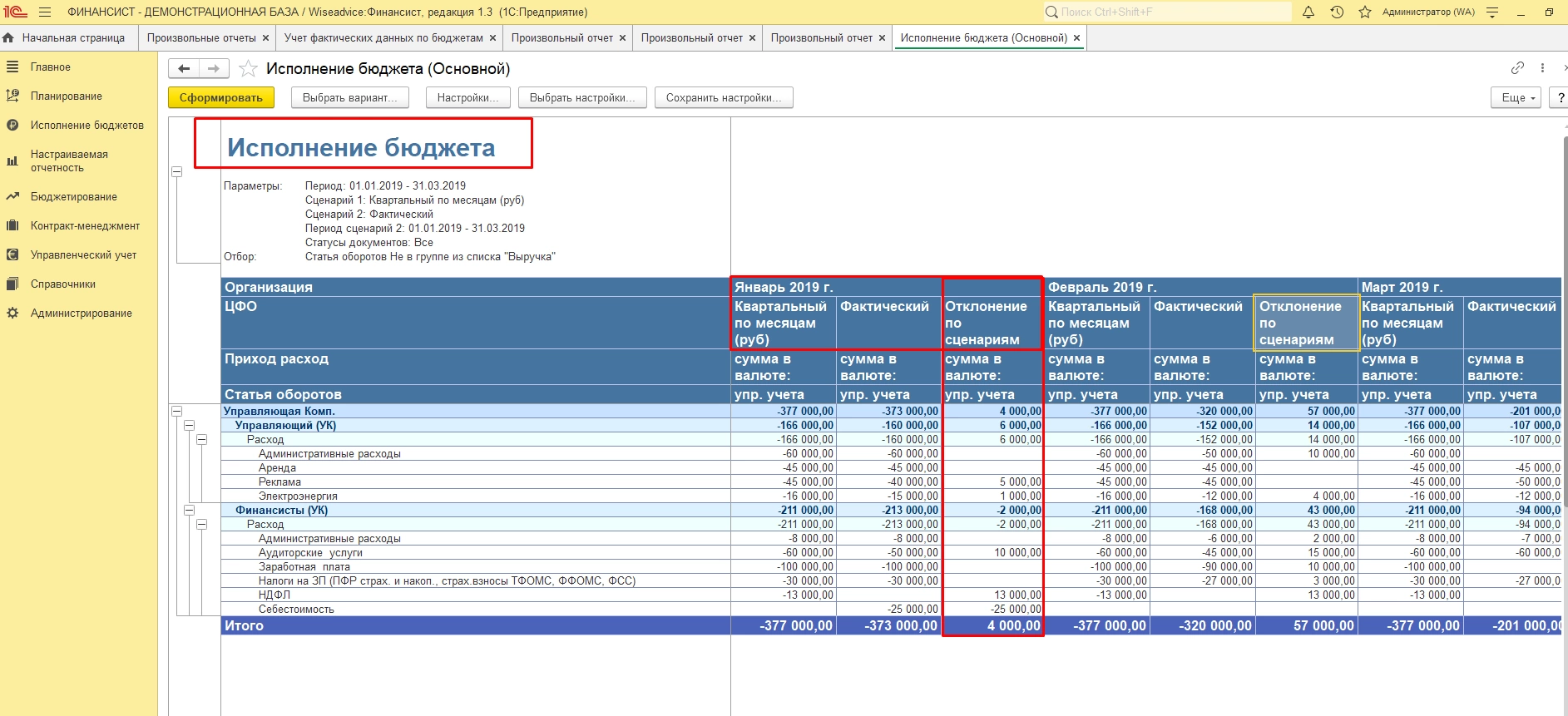This screenshot has height=716, width=1568.
Task: Switch to Учет фактических данных по бюджетам tab
Action: (383, 38)
